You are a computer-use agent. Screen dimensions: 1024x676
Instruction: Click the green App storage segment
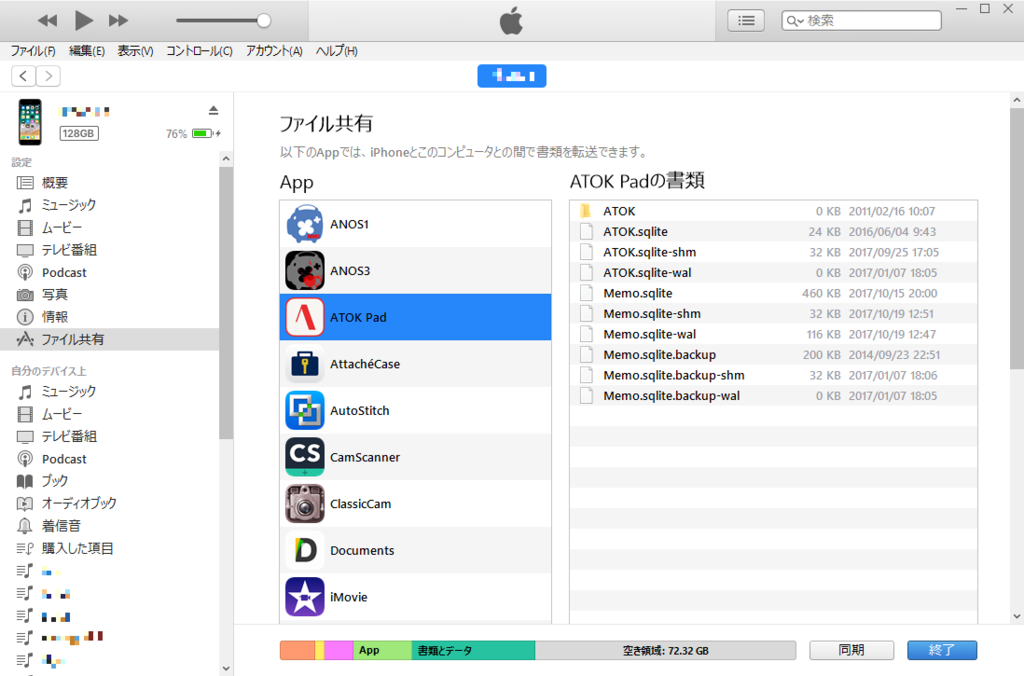pyautogui.click(x=382, y=651)
